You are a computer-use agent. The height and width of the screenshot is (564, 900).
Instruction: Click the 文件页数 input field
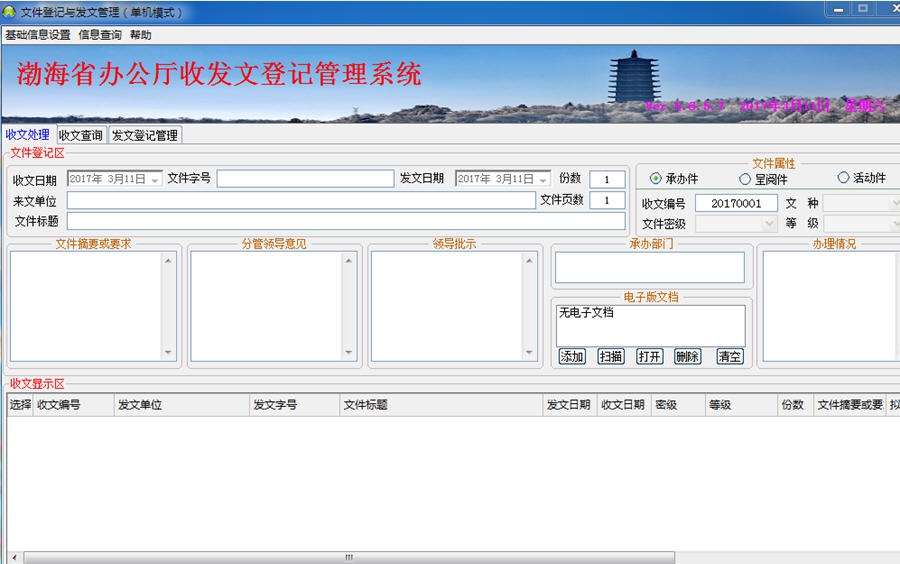pos(607,200)
